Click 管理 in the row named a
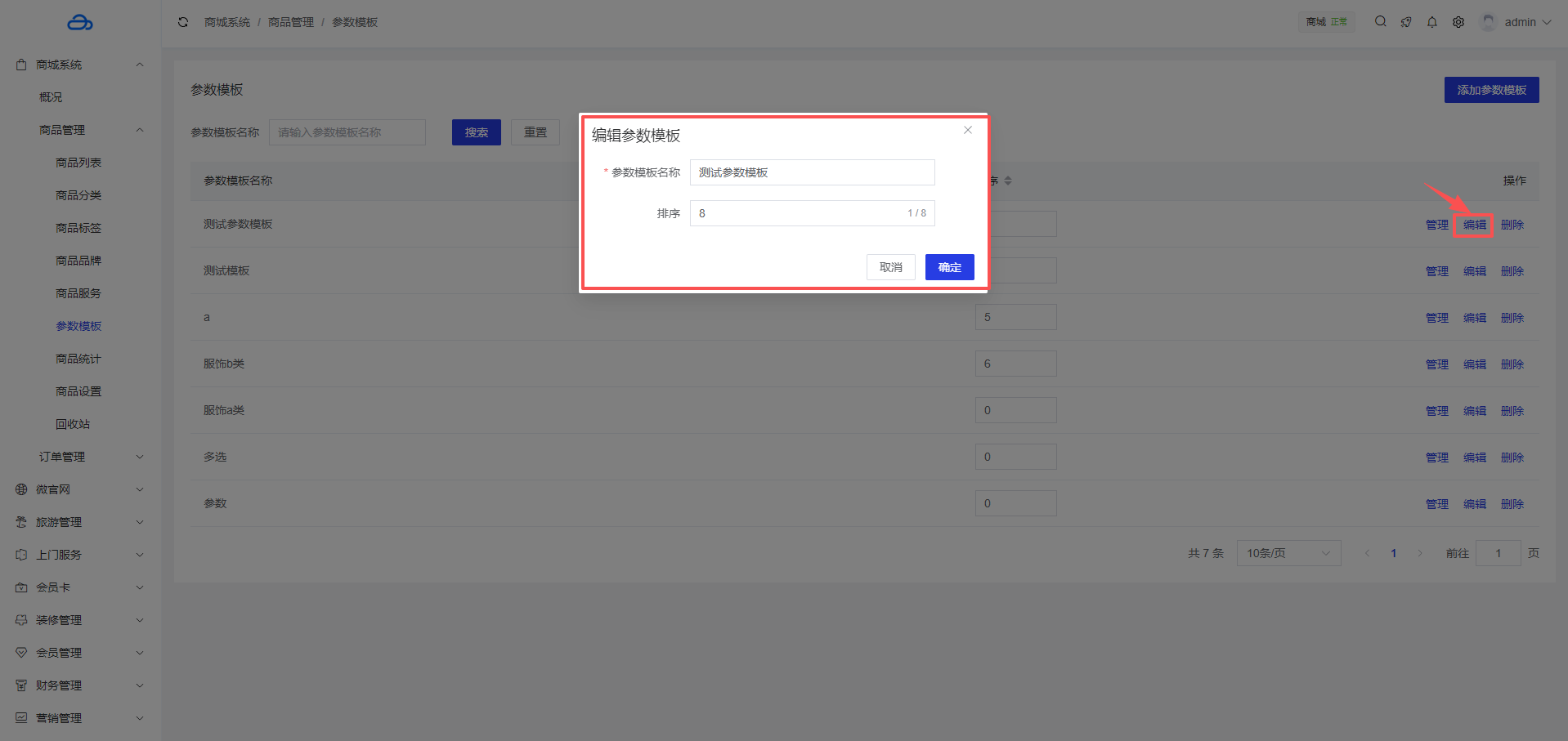The image size is (1568, 741). click(1437, 318)
